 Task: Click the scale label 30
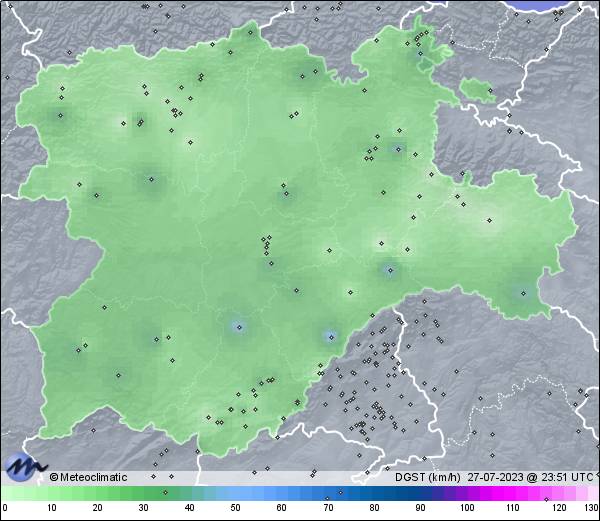143,508
